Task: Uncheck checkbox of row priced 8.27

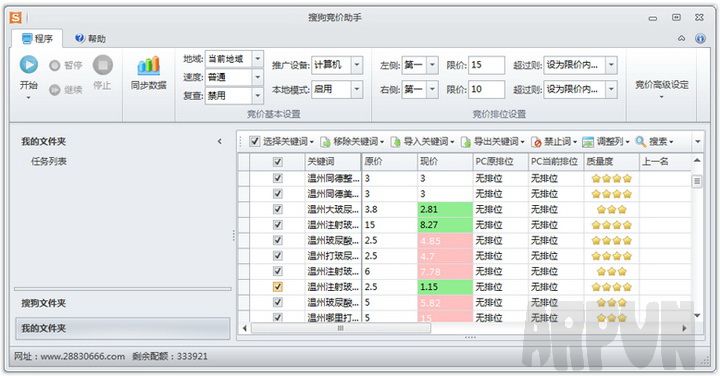Action: tap(278, 224)
